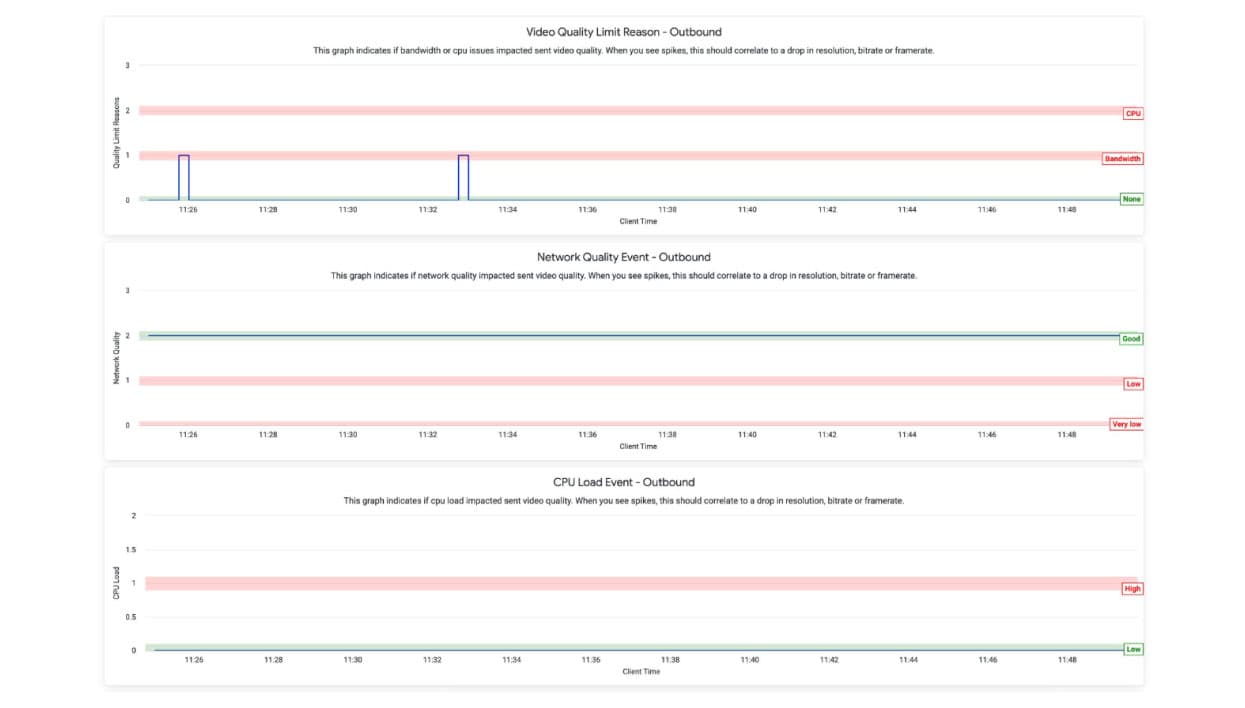Image resolution: width=1245 pixels, height=708 pixels.
Task: Select the bandwidth spike near 11:26
Action: coord(184,177)
